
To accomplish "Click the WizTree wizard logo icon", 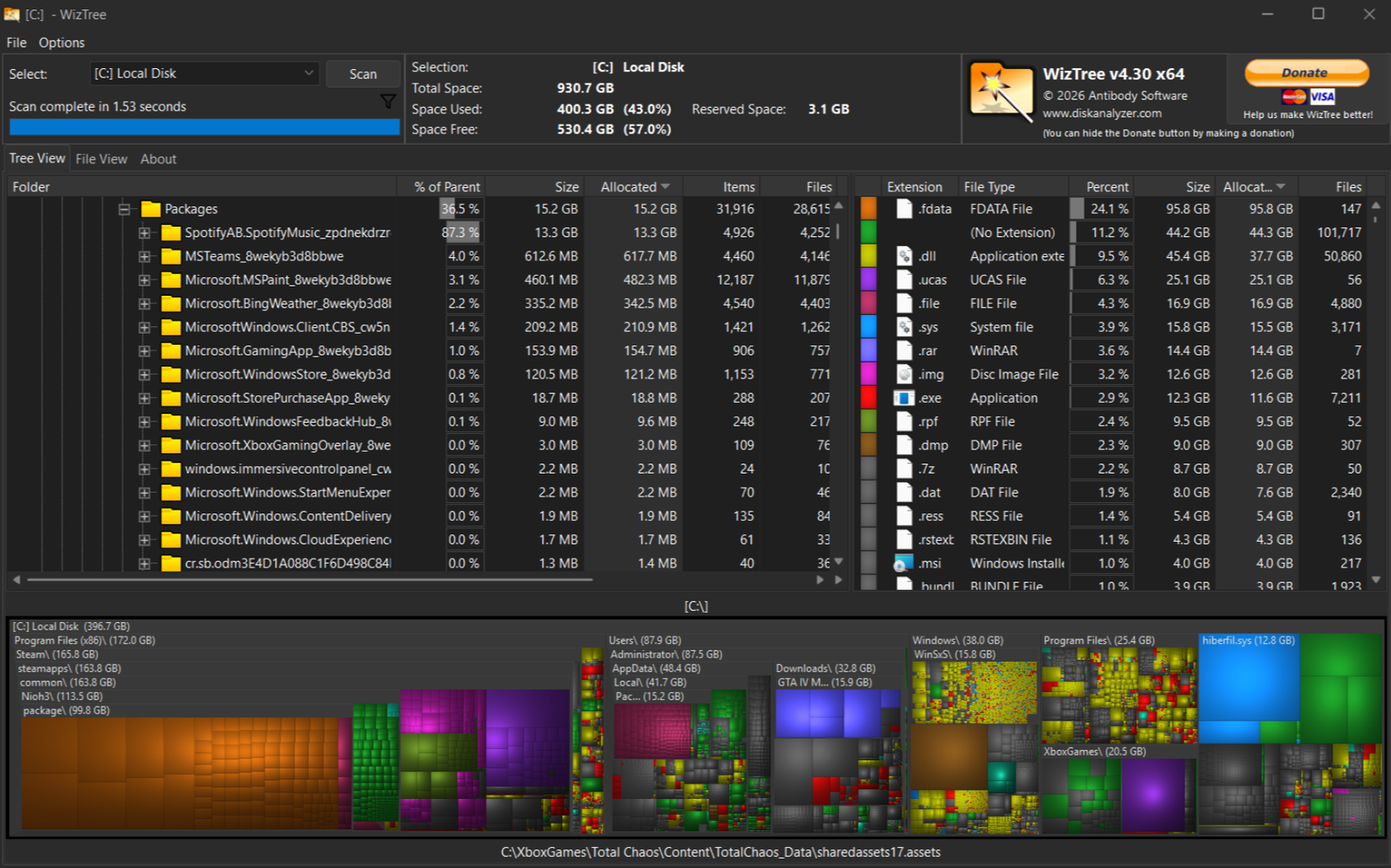I will 1002,92.
